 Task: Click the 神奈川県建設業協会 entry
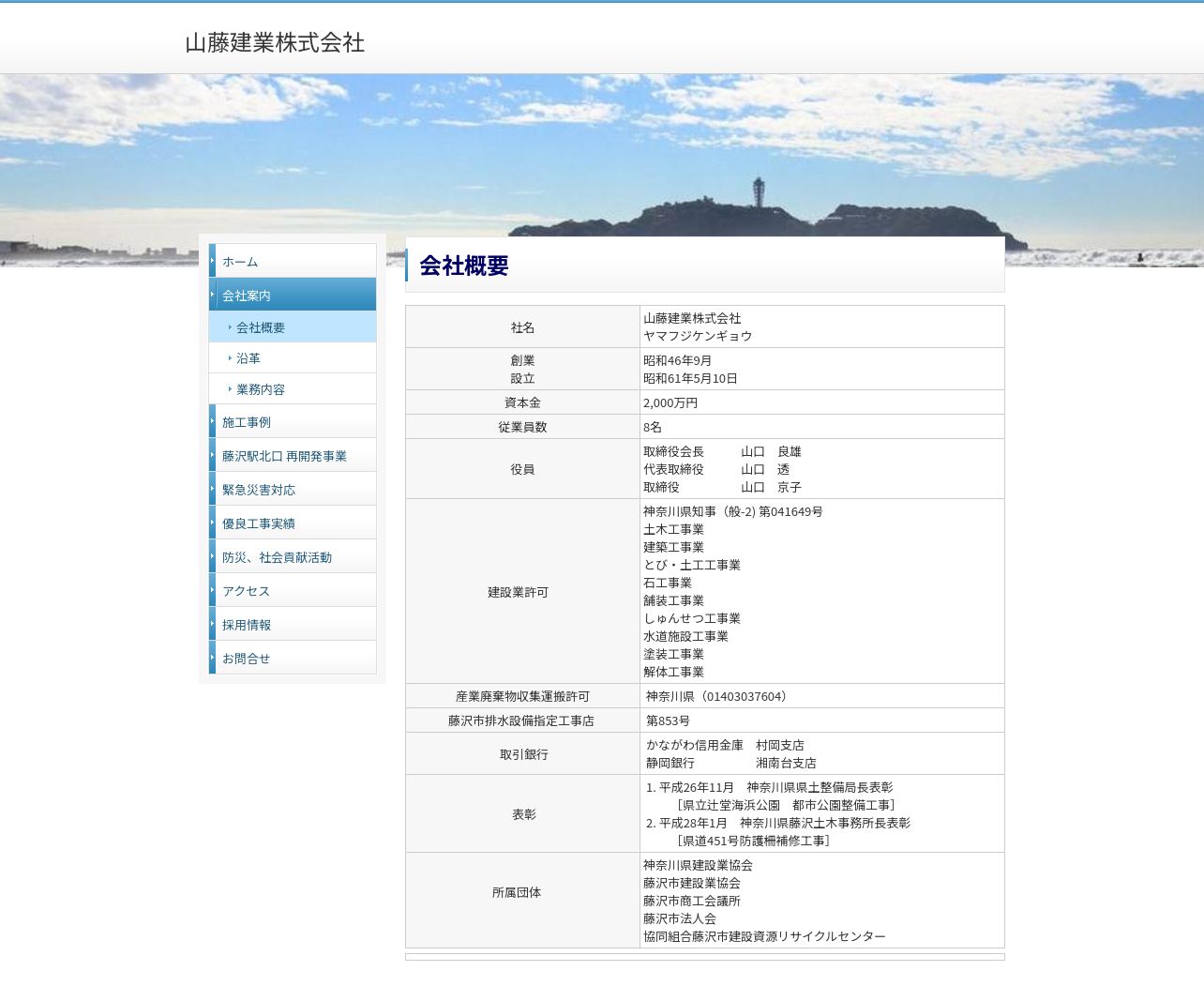click(x=698, y=866)
